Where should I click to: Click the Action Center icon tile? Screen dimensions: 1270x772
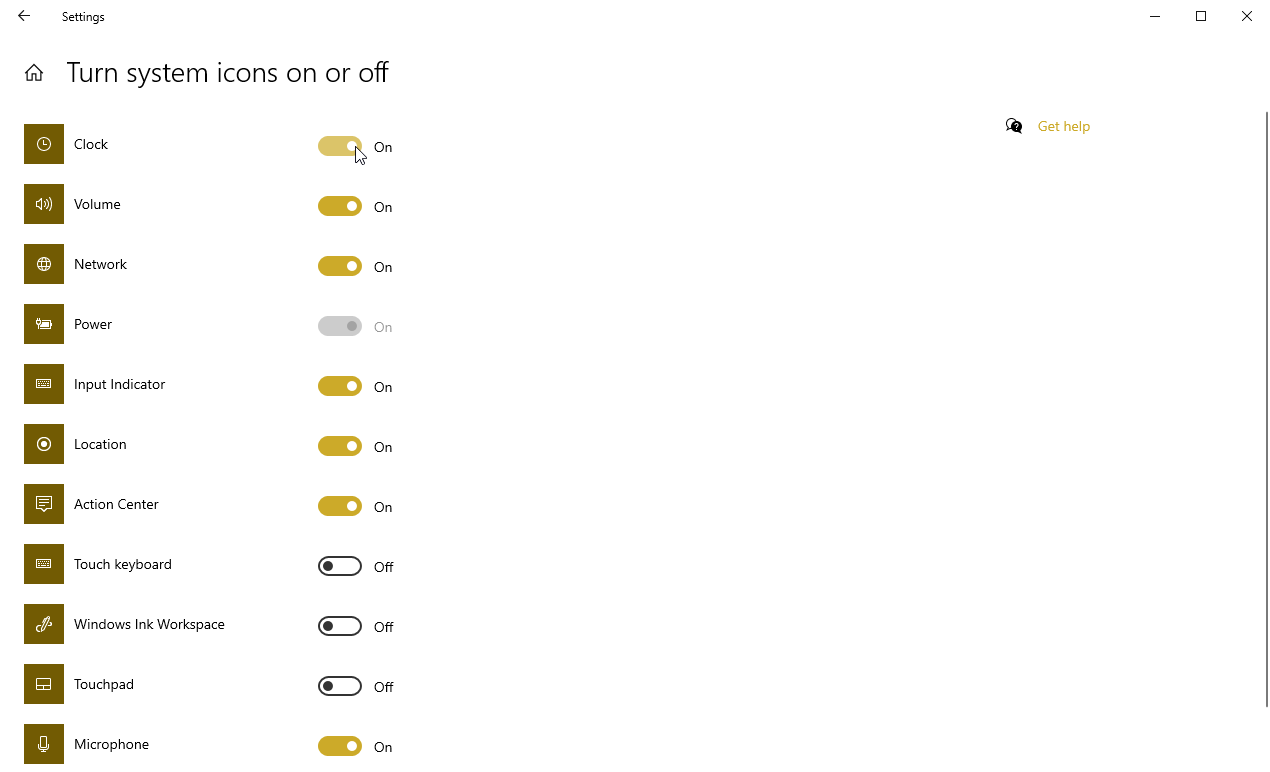(44, 504)
